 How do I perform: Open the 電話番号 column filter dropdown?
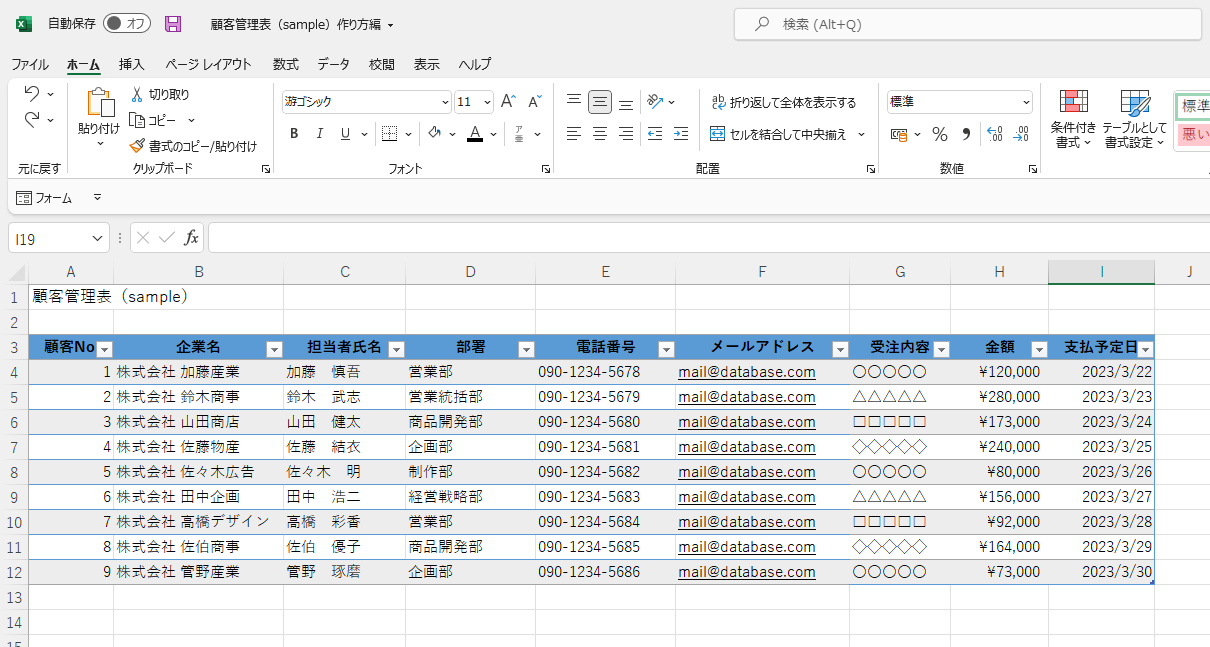(x=666, y=349)
